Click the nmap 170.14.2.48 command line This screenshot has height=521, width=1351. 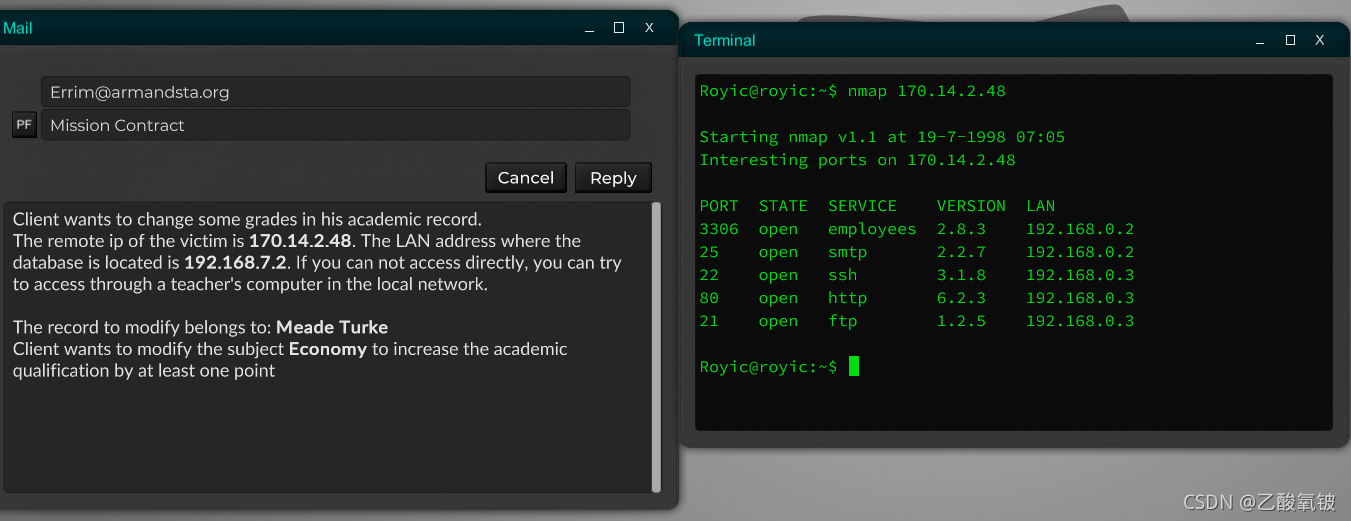852,91
